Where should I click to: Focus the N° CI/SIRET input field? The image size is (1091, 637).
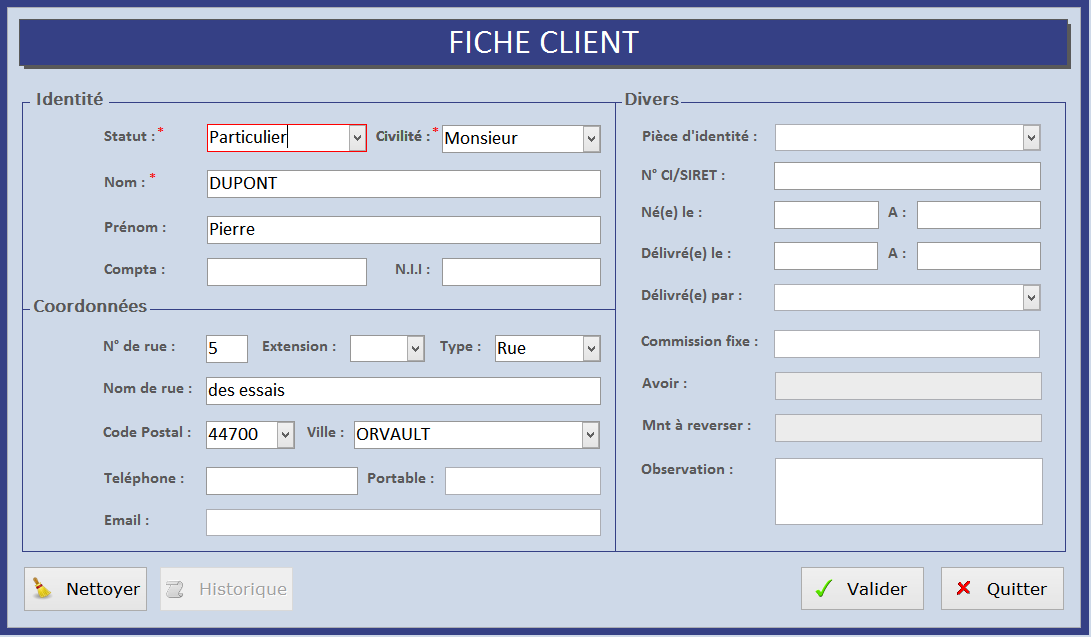click(907, 176)
